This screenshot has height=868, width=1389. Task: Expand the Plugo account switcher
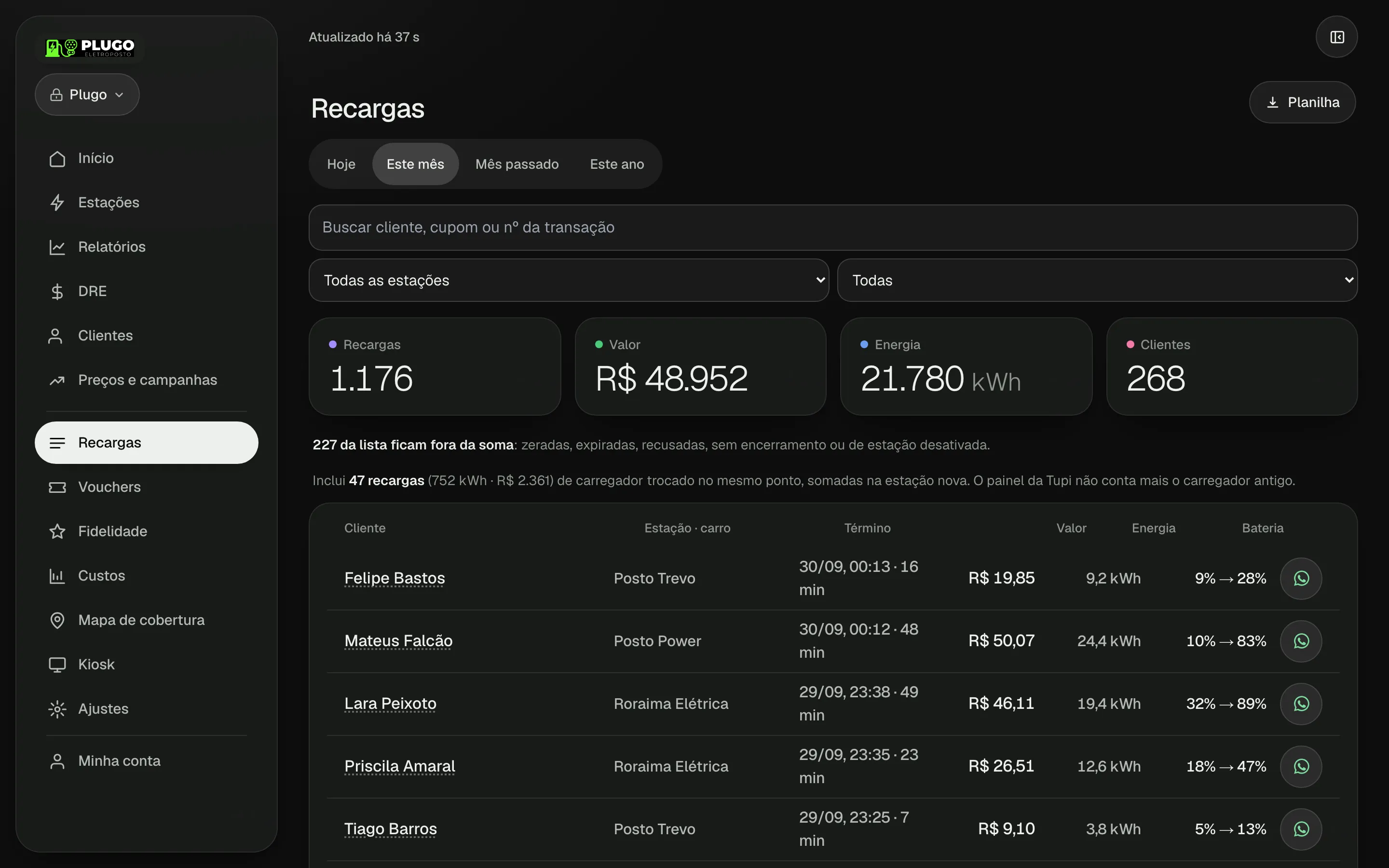point(87,95)
